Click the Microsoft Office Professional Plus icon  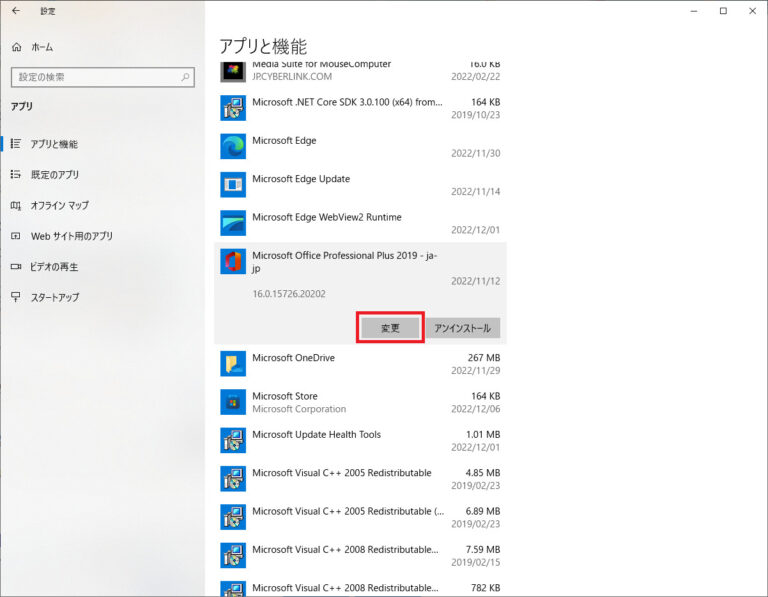[232, 261]
